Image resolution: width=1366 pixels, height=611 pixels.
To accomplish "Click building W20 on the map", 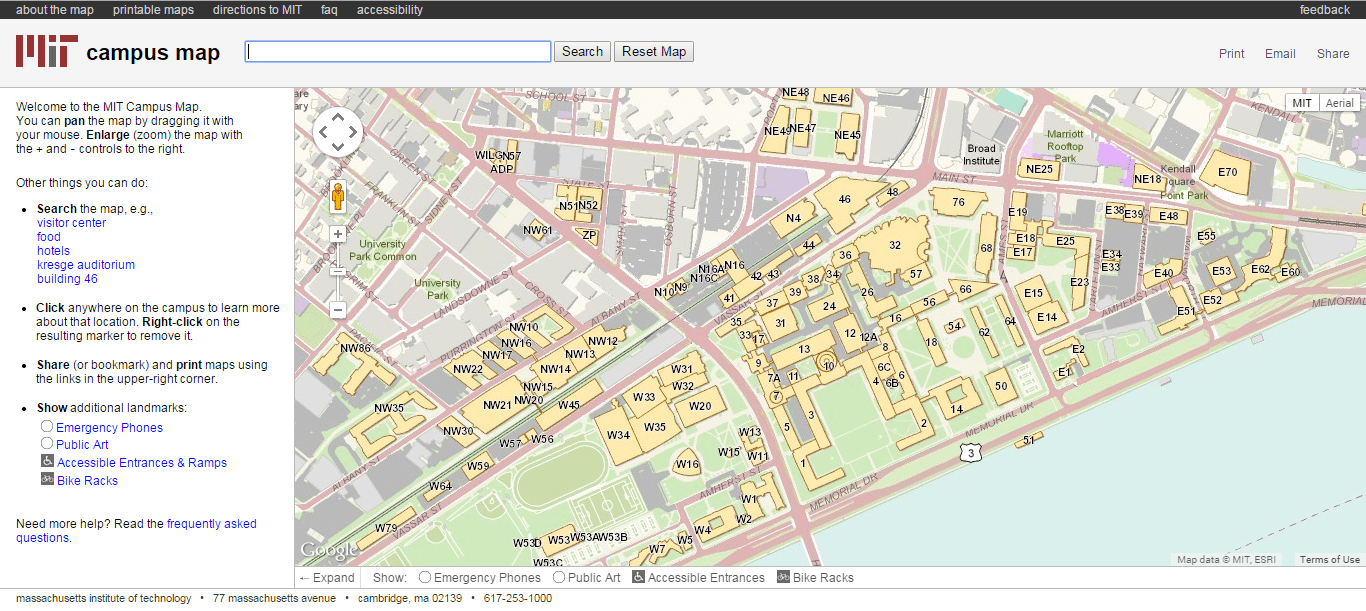I will coord(699,406).
